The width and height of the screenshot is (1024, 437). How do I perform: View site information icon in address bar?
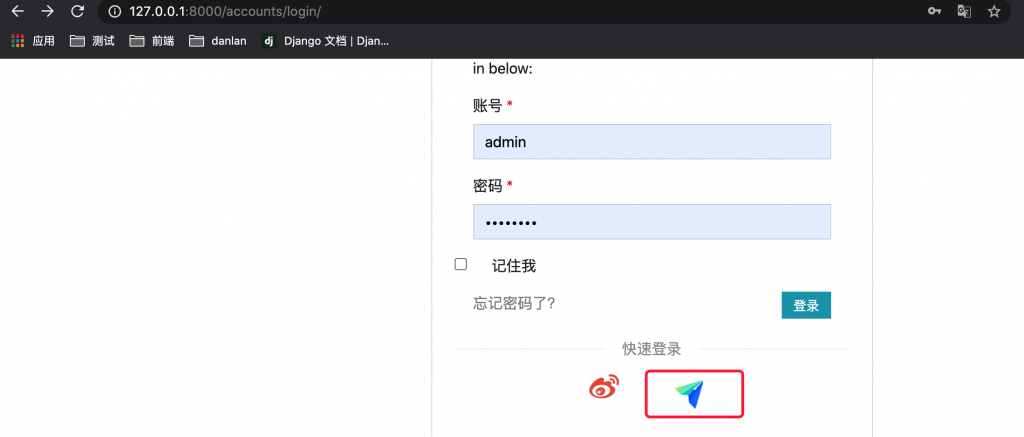coord(114,12)
